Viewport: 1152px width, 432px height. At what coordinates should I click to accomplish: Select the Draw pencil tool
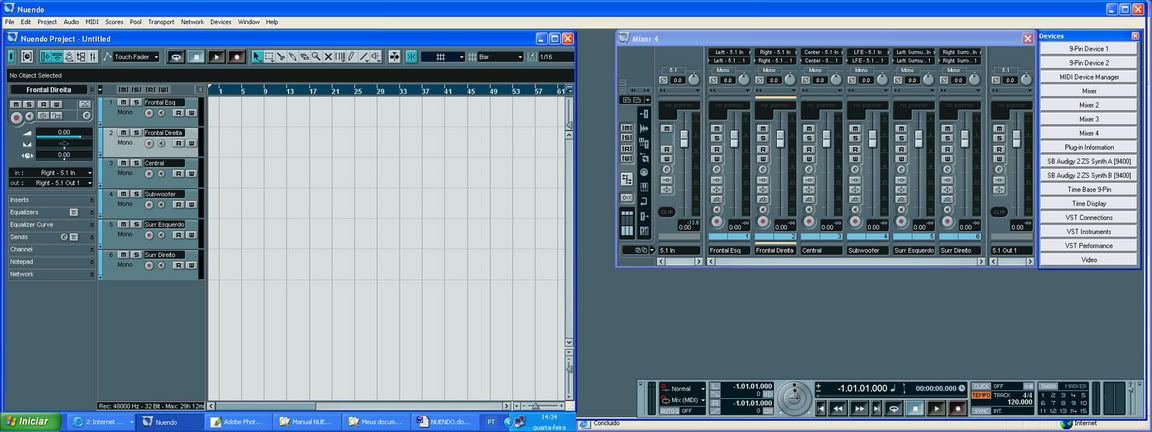pos(351,57)
